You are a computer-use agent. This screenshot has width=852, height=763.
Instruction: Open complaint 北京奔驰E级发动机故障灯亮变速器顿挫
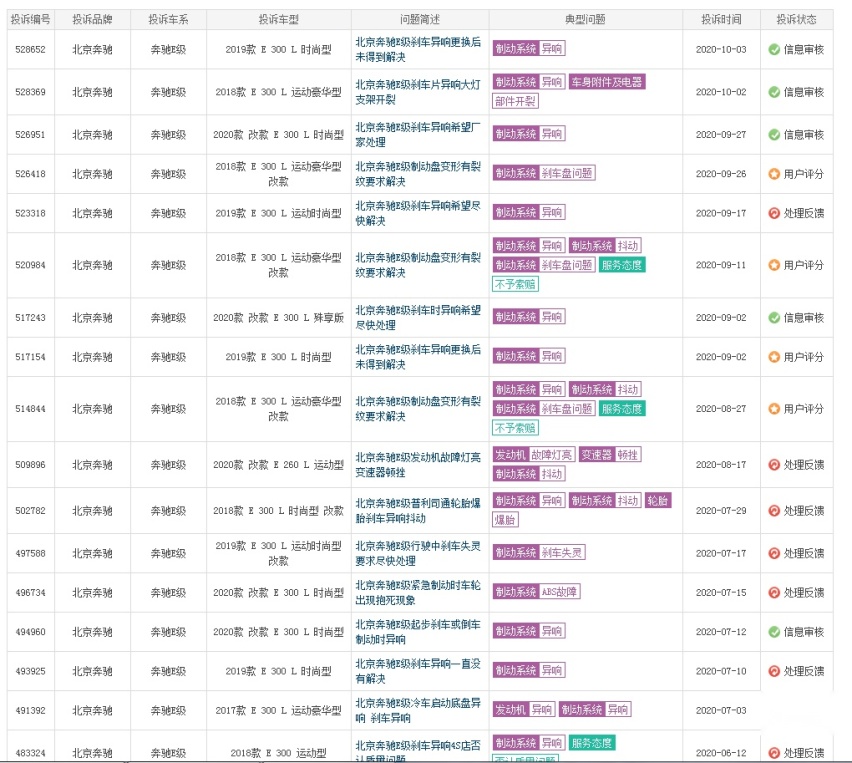pyautogui.click(x=418, y=465)
